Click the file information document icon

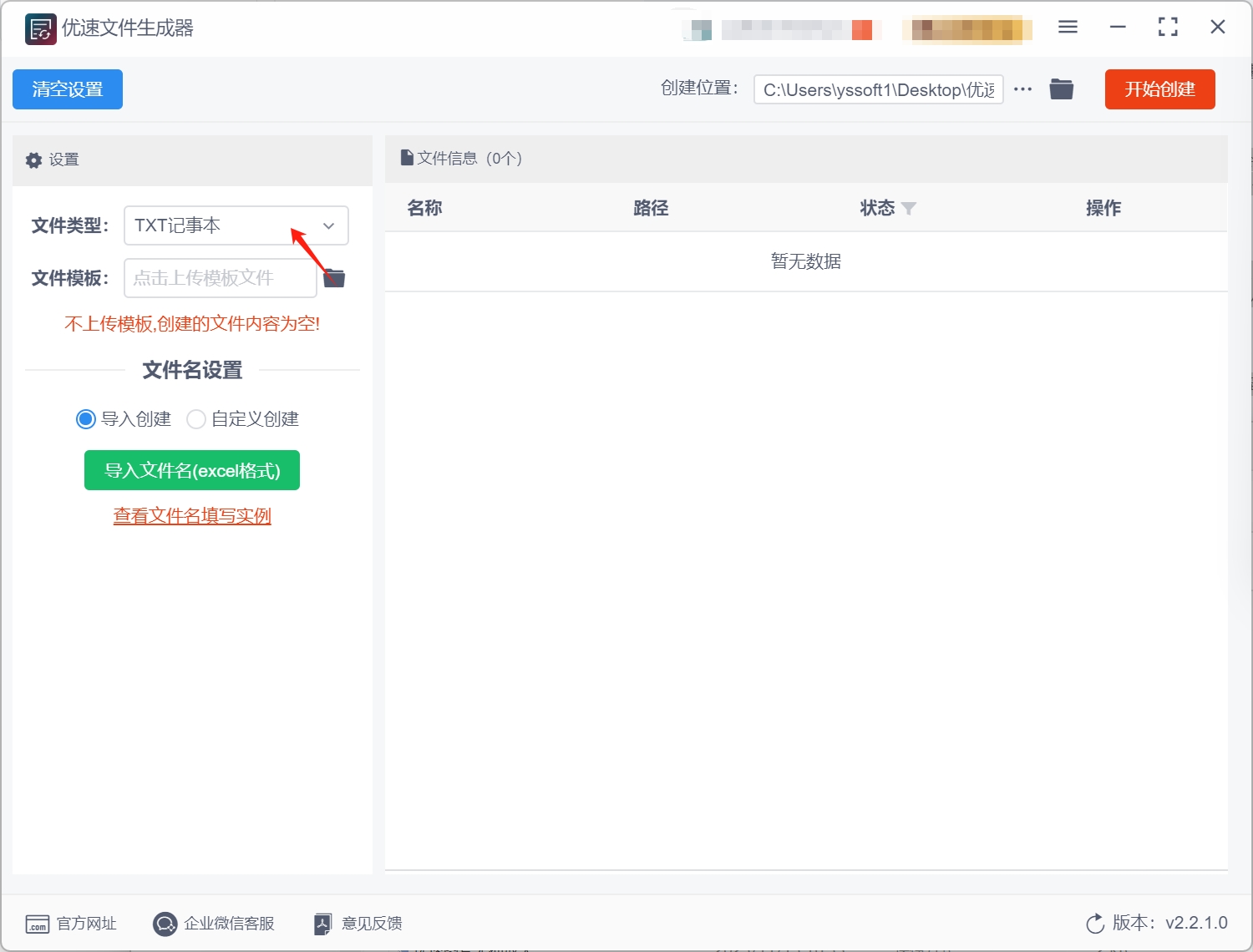[407, 158]
